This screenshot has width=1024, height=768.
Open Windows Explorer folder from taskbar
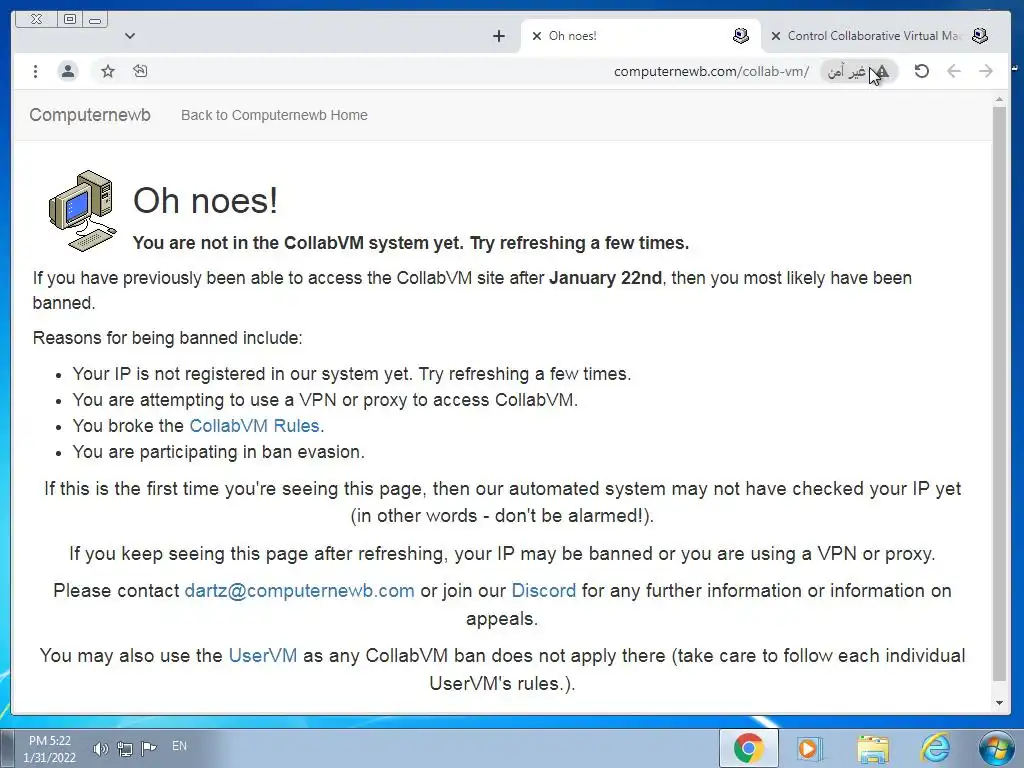pos(873,748)
